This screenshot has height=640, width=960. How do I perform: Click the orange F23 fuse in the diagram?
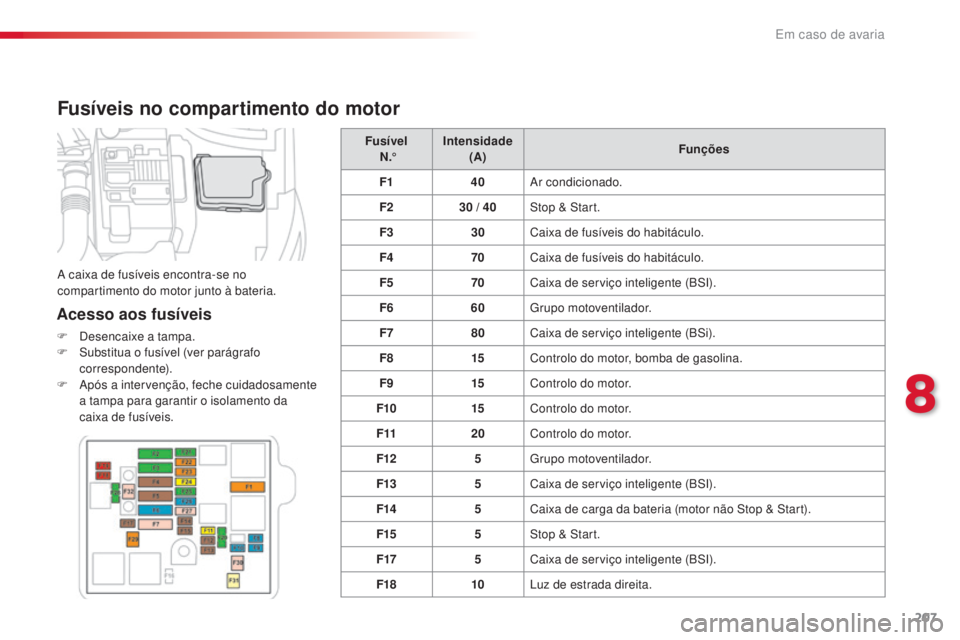[x=186, y=472]
